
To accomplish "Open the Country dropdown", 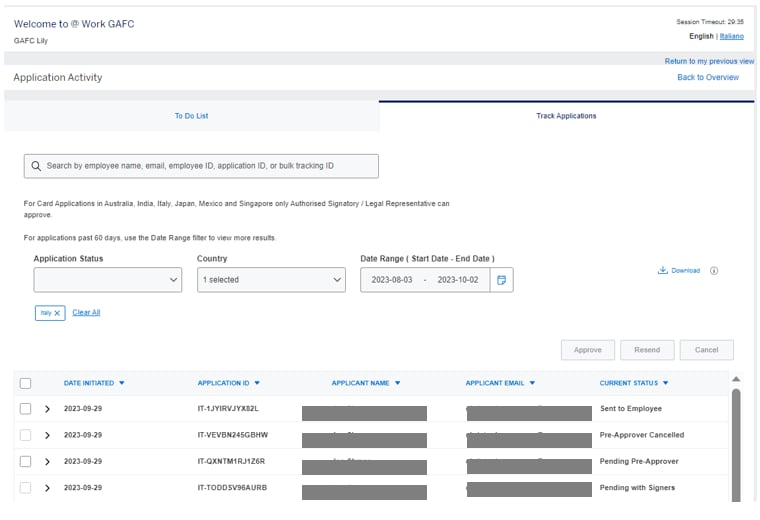I will tap(270, 280).
